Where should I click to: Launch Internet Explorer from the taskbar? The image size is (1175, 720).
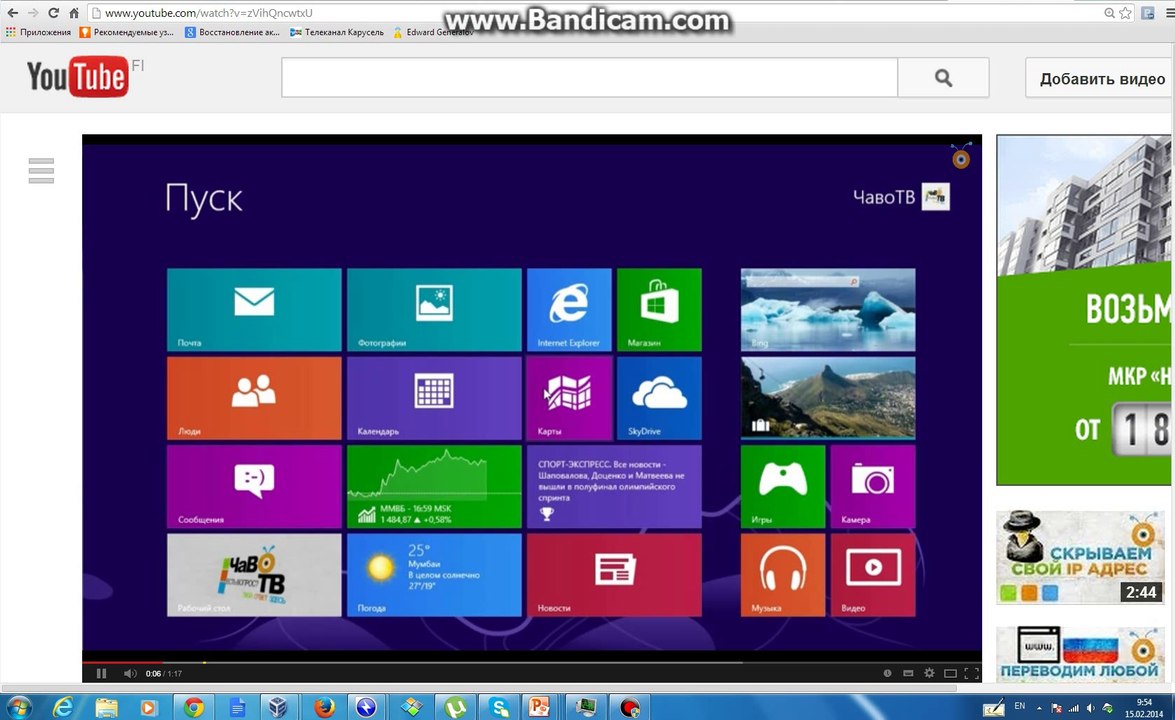click(63, 707)
